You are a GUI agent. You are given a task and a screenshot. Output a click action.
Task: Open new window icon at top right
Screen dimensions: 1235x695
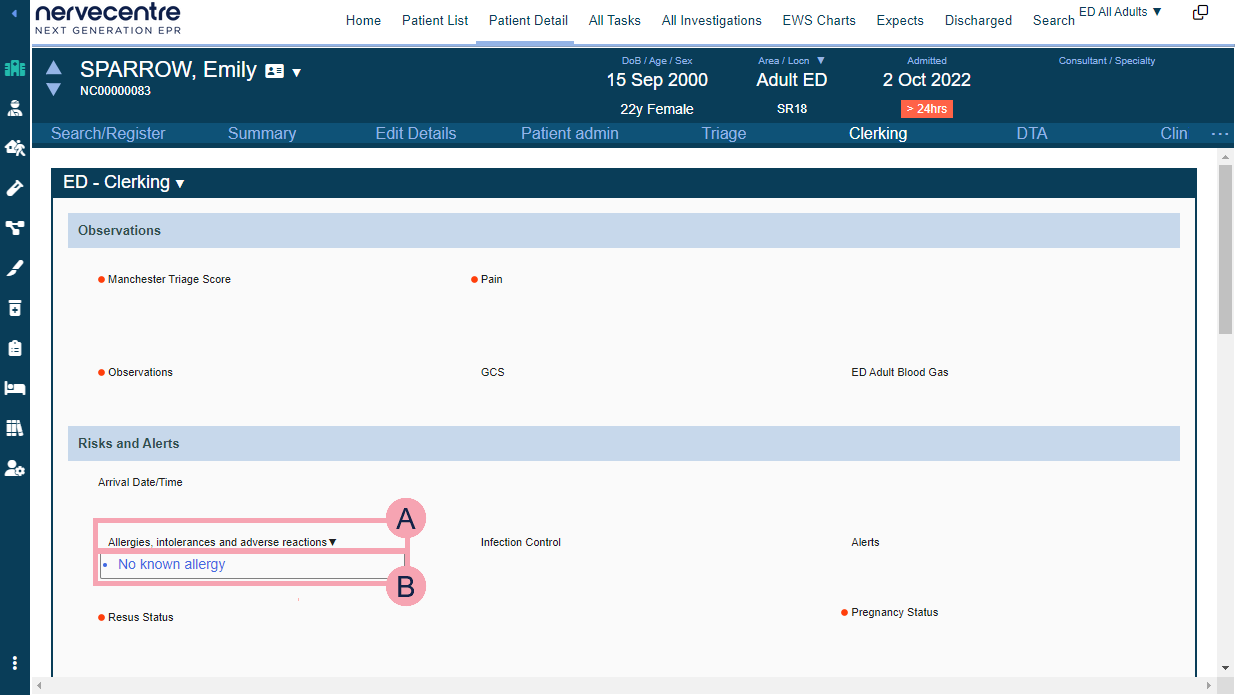[x=1200, y=13]
